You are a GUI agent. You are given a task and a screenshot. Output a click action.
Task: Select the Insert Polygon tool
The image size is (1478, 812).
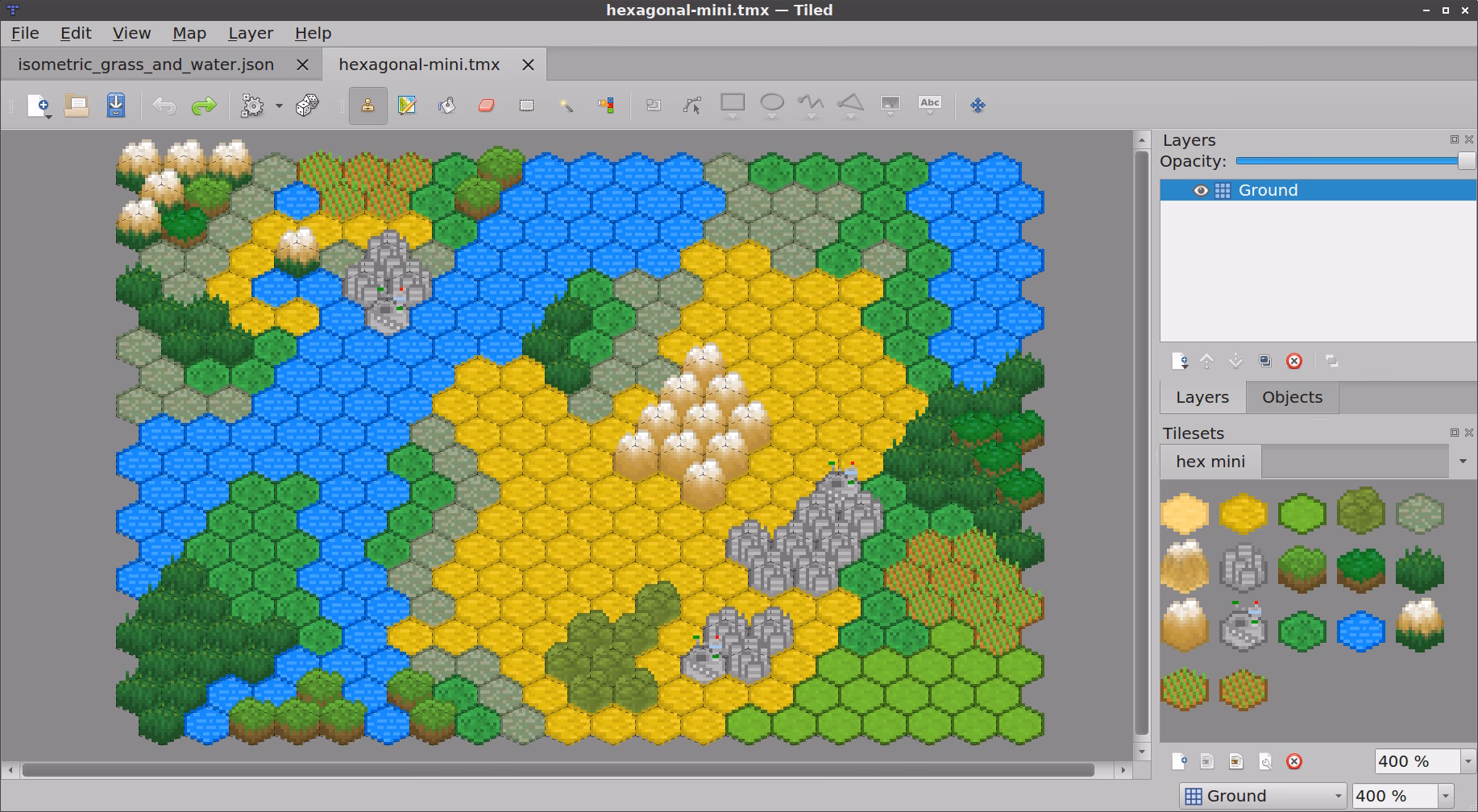coord(851,104)
